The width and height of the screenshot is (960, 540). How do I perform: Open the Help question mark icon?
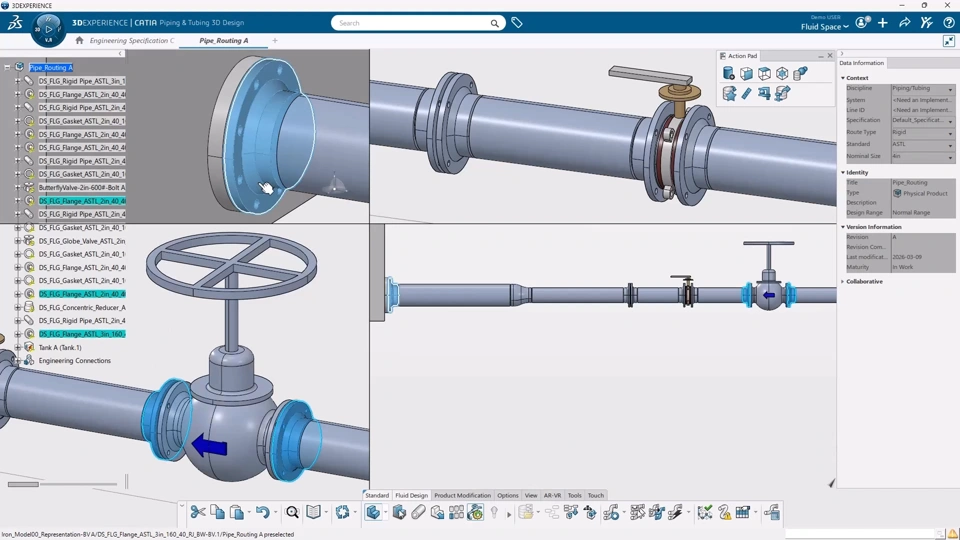pos(948,23)
